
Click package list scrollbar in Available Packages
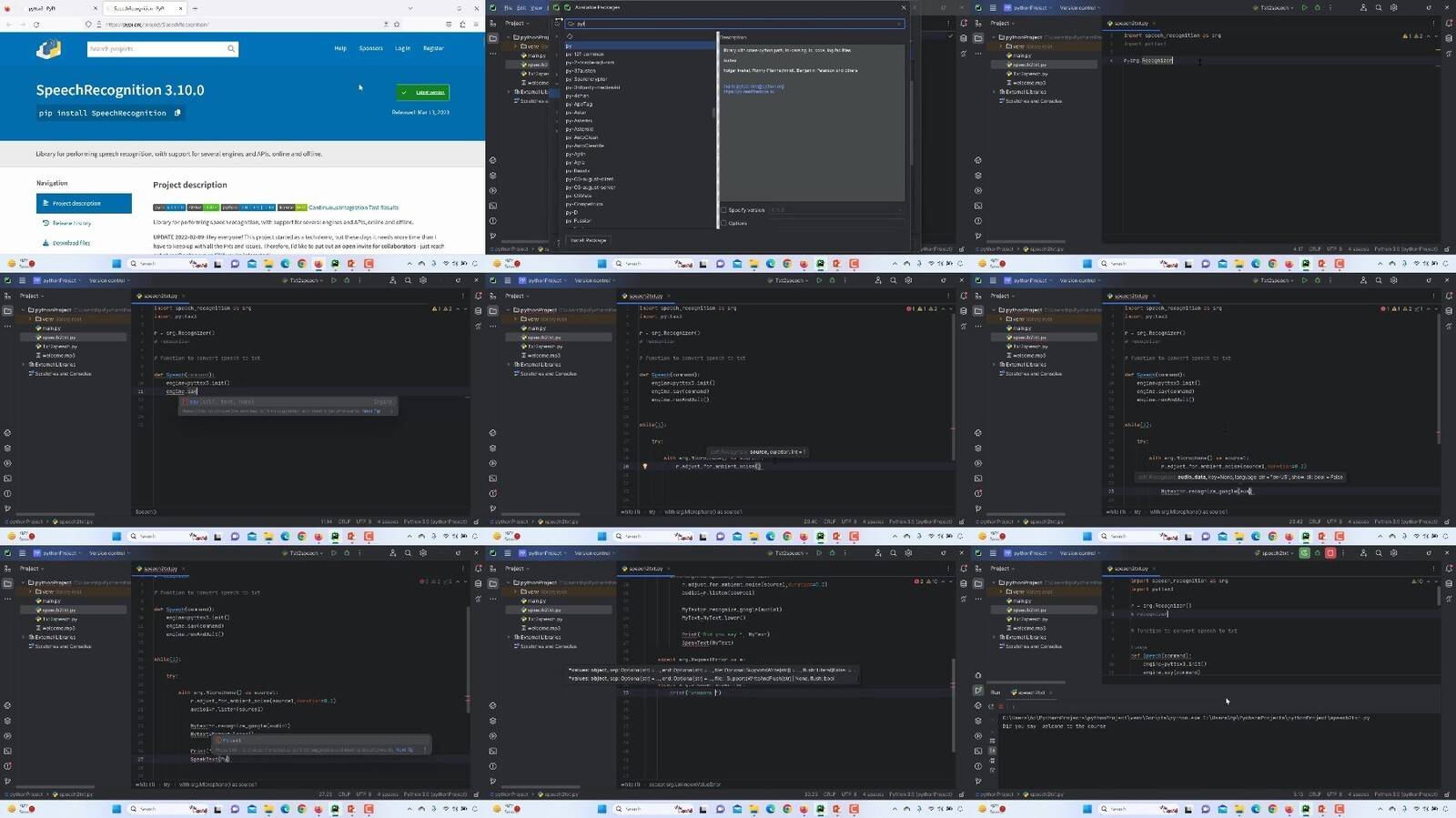click(714, 114)
